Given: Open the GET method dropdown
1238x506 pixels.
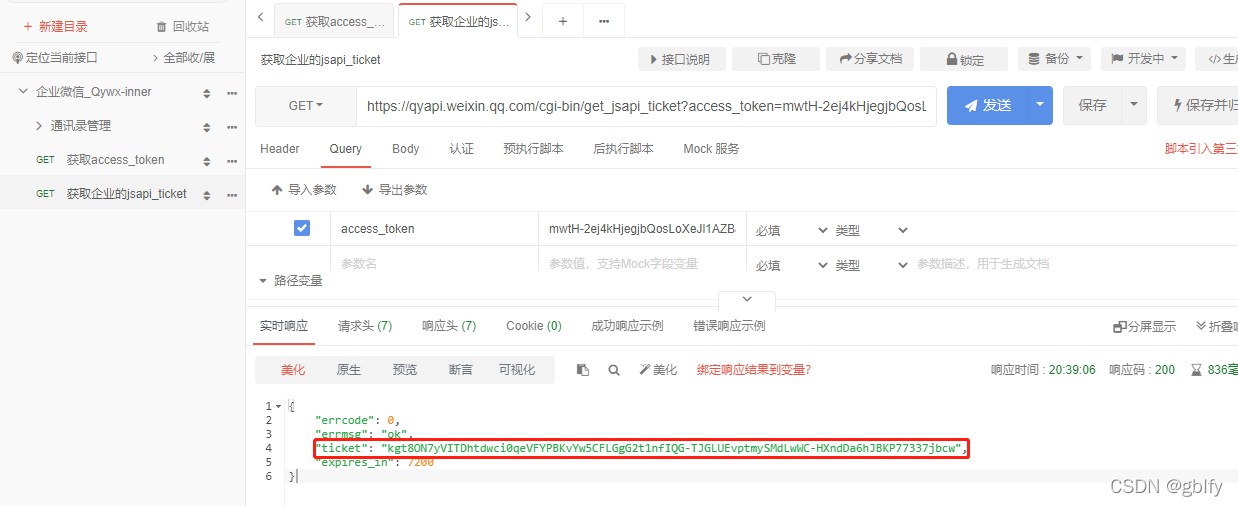Looking at the screenshot, I should point(306,106).
